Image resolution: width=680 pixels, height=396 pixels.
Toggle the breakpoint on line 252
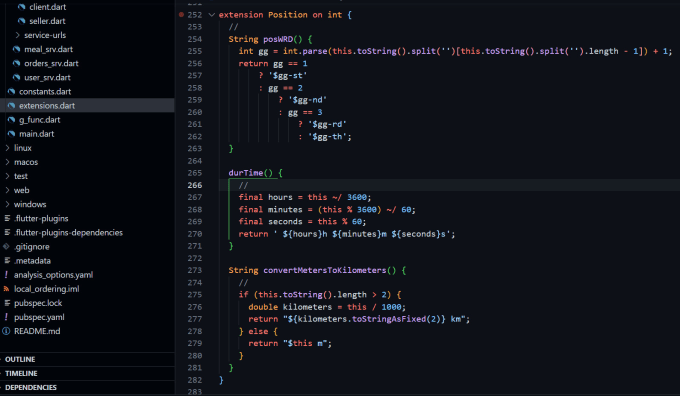pos(181,15)
